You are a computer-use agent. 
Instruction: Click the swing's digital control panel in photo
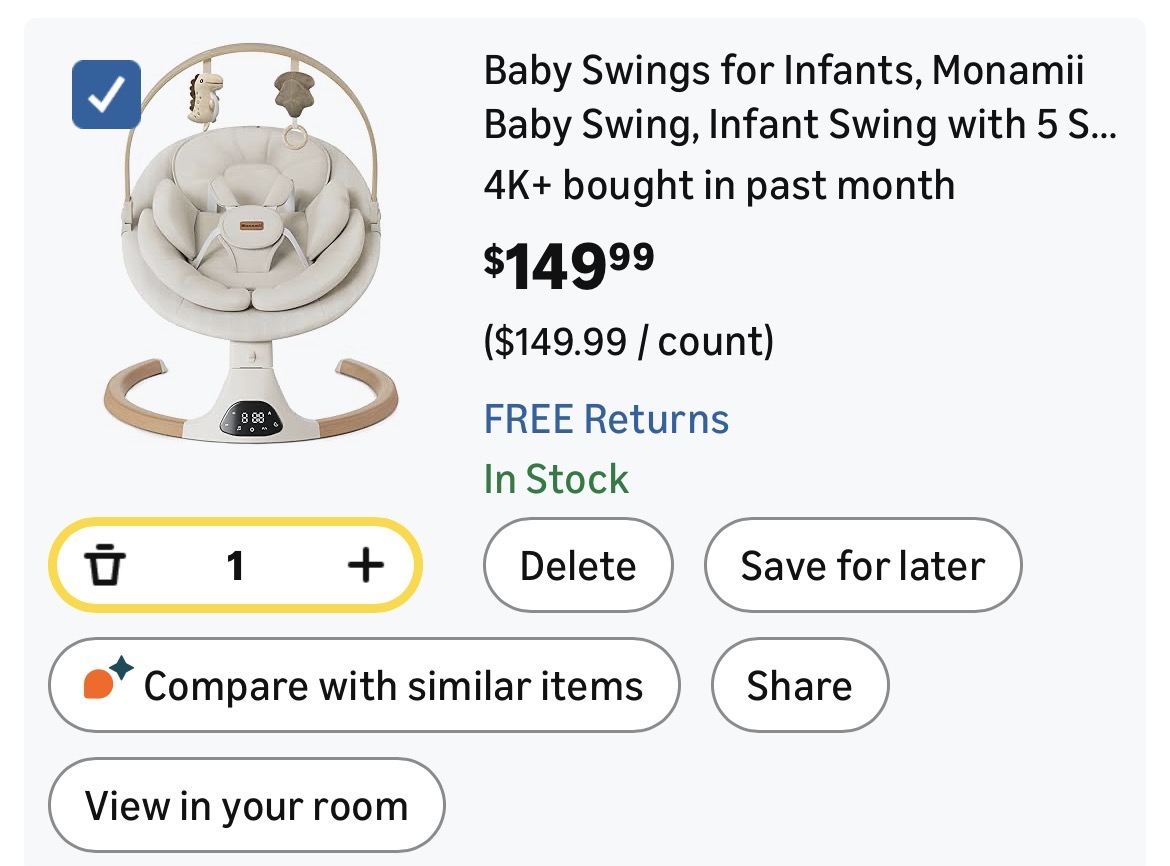(250, 419)
